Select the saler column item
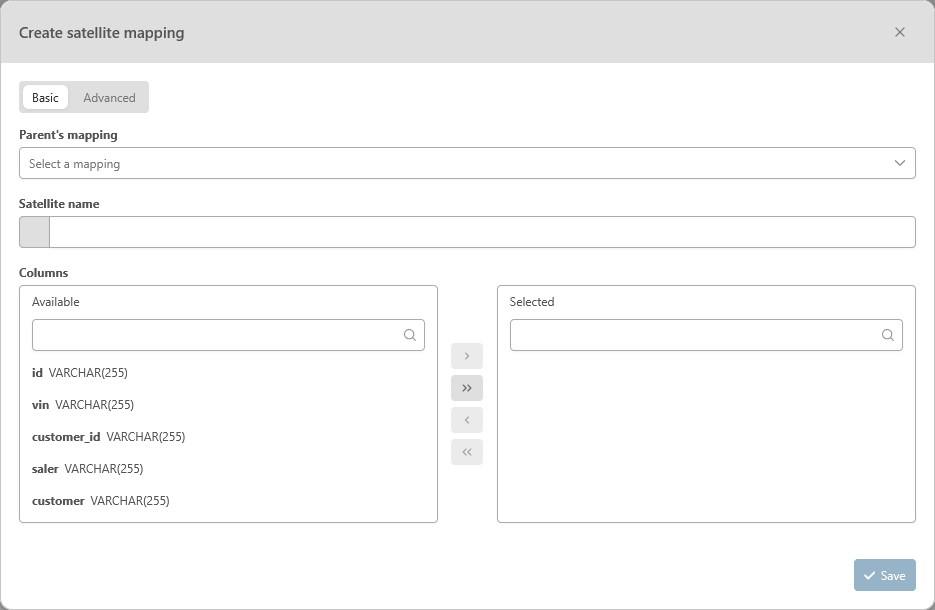The height and width of the screenshot is (610, 935). (x=87, y=469)
